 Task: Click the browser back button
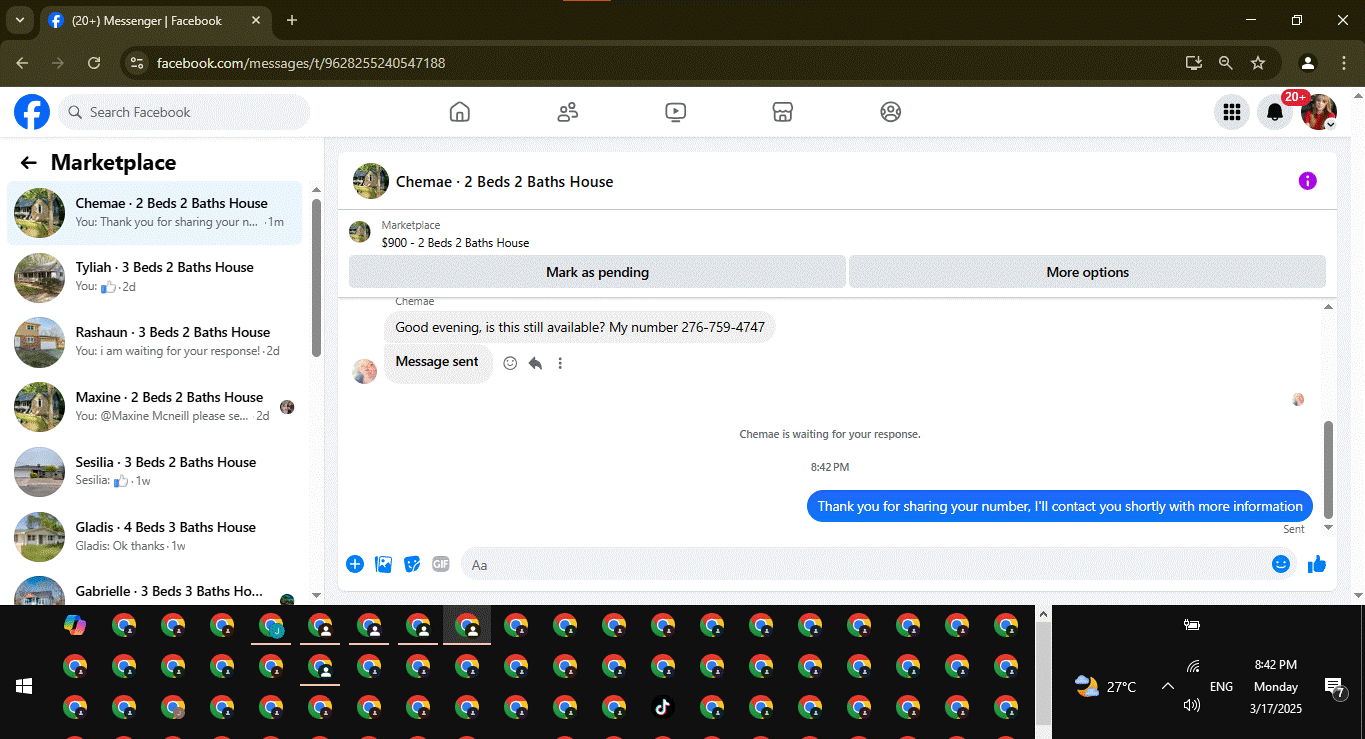[x=22, y=63]
